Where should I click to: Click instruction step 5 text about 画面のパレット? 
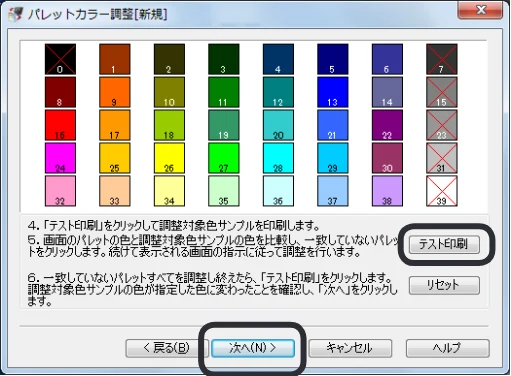coord(213,246)
